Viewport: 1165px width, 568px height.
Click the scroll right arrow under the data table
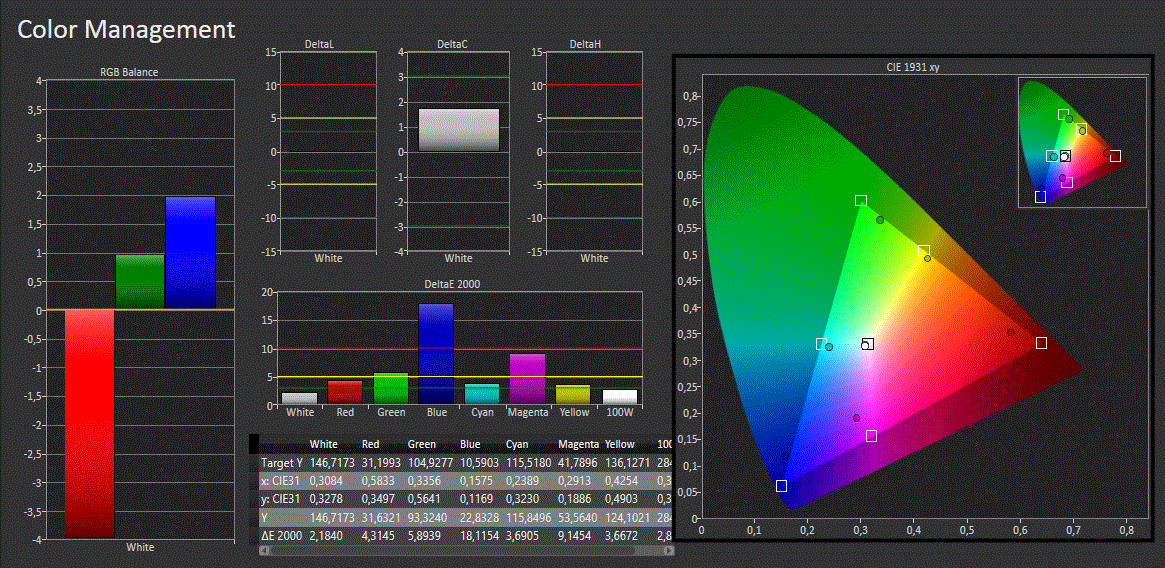tap(670, 551)
